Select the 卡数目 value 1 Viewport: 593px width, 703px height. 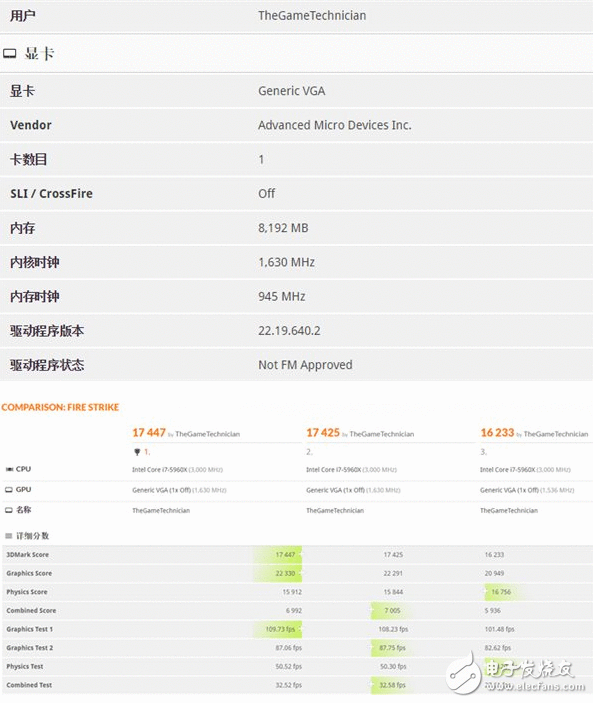pyautogui.click(x=261, y=160)
